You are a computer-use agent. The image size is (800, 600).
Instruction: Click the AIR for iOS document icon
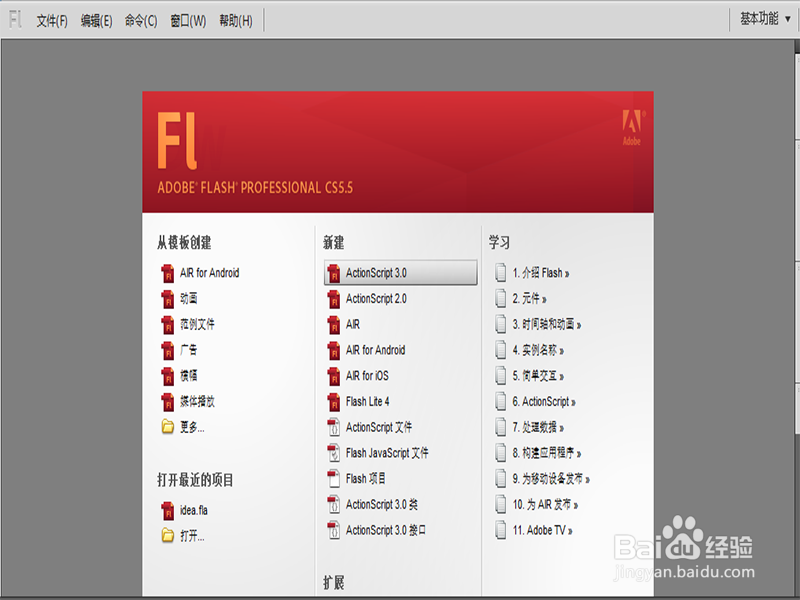coord(334,376)
